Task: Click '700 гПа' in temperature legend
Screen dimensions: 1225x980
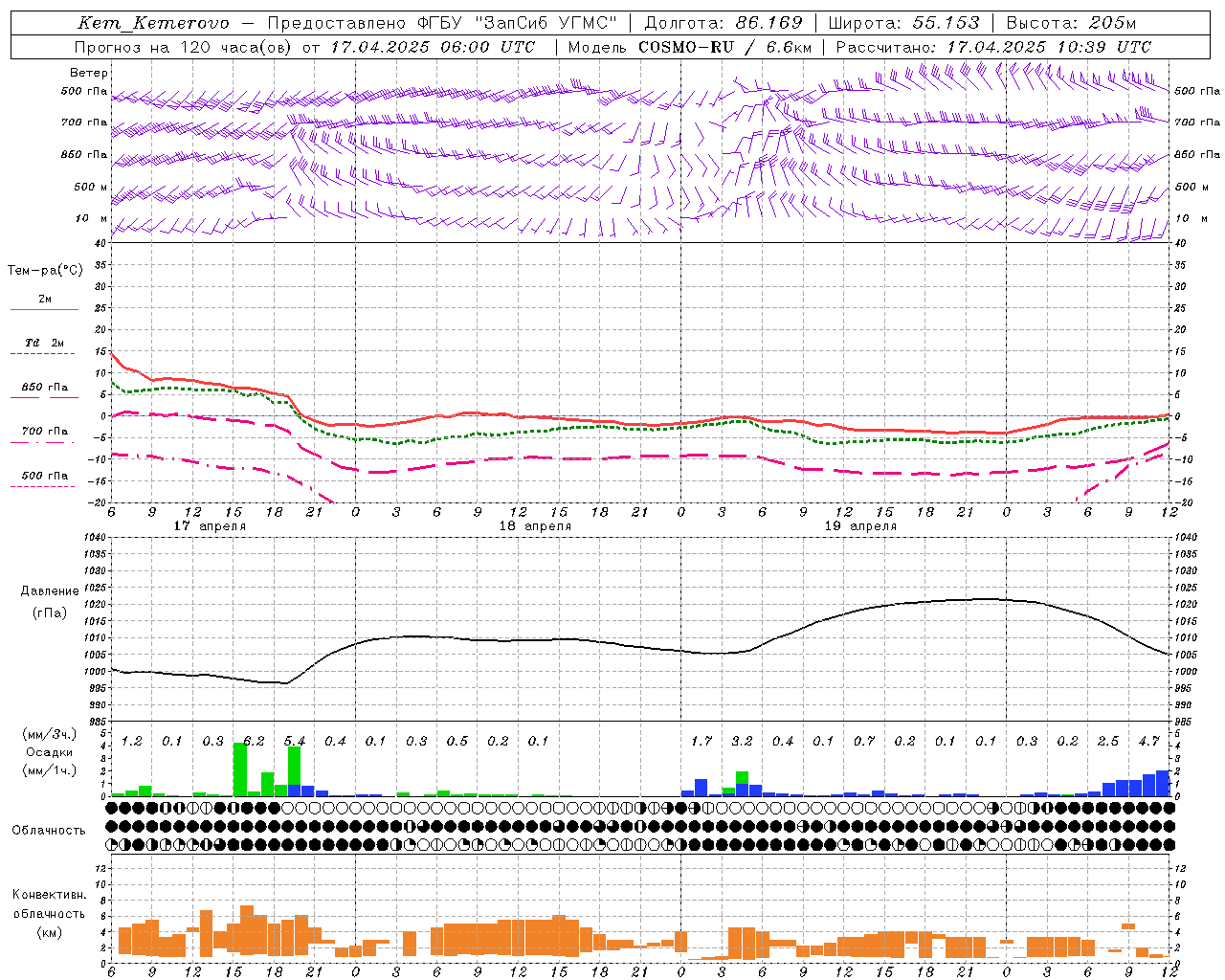Action: pos(45,432)
